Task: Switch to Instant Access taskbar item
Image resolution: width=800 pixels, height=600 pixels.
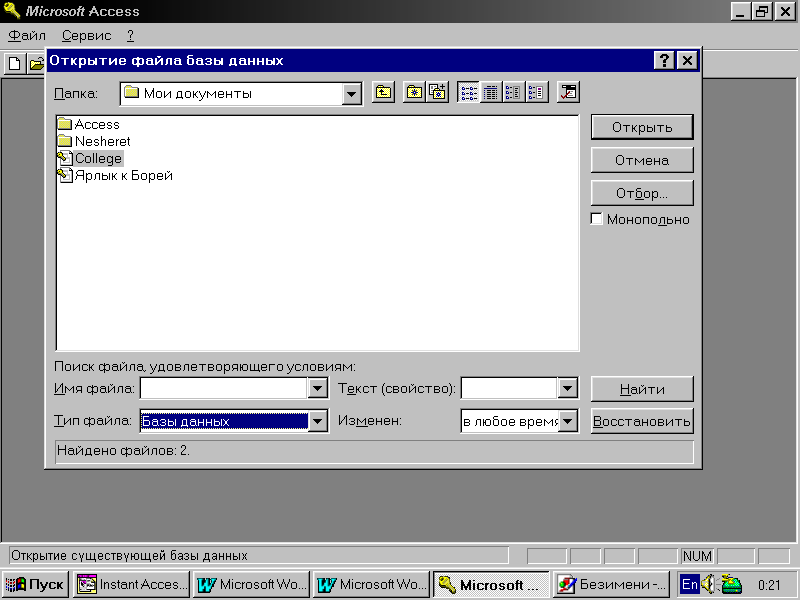Action: 132,584
